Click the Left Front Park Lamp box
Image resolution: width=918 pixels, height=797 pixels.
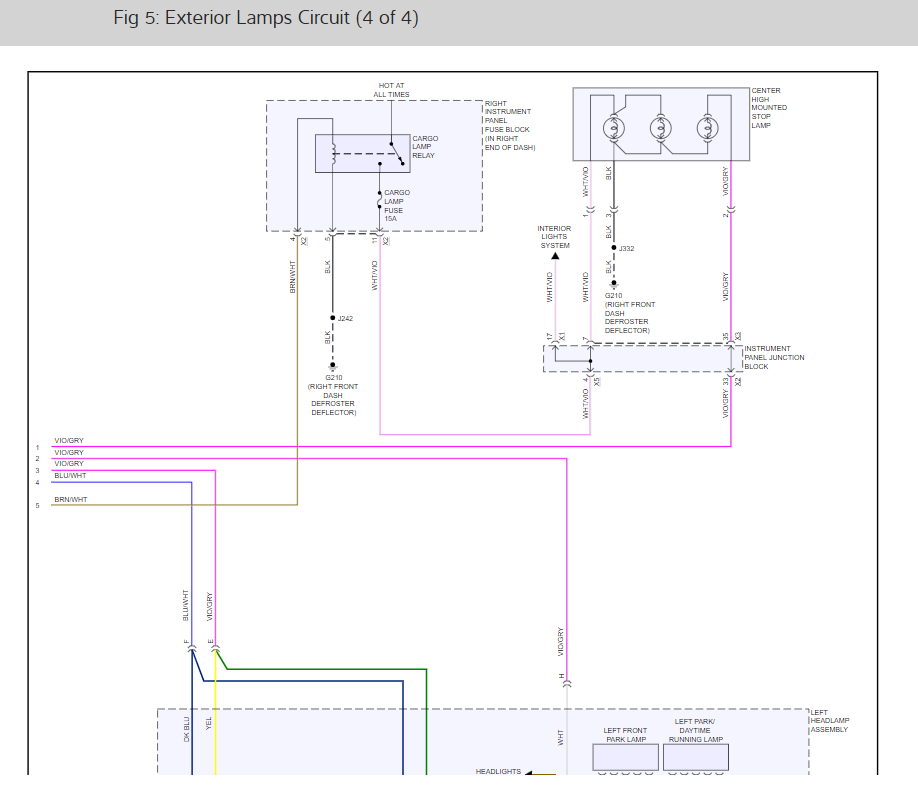625,758
